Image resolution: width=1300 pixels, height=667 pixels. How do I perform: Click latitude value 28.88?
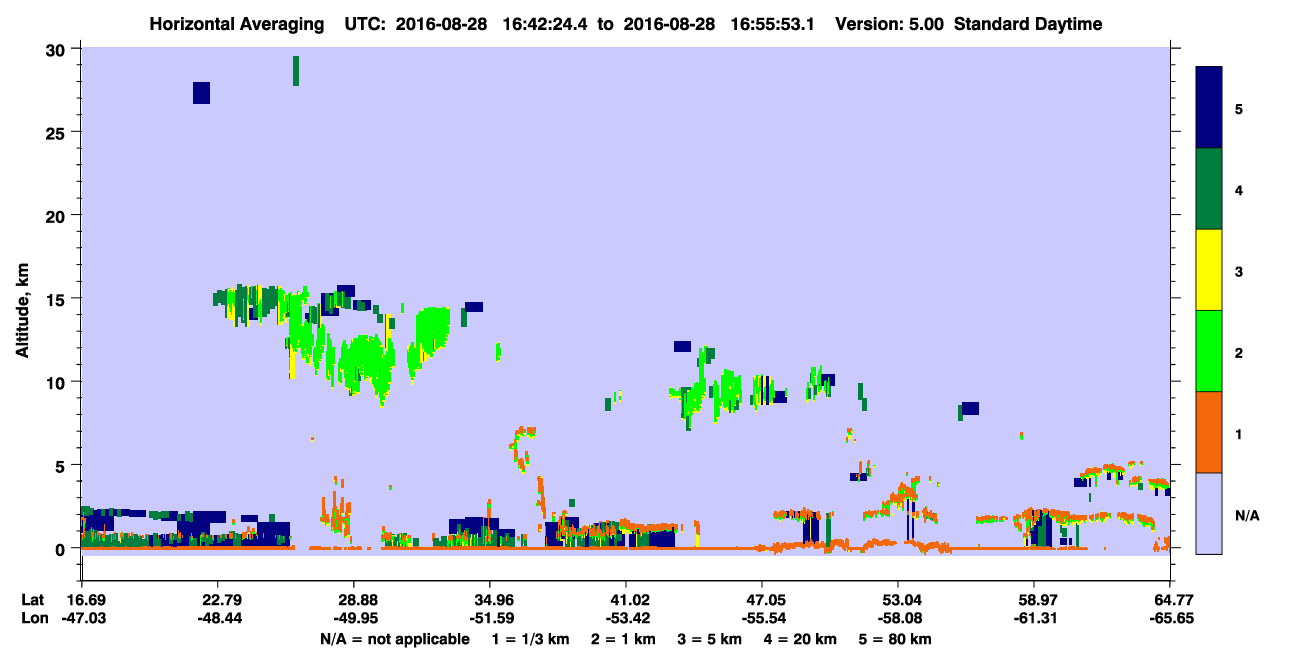tap(353, 600)
